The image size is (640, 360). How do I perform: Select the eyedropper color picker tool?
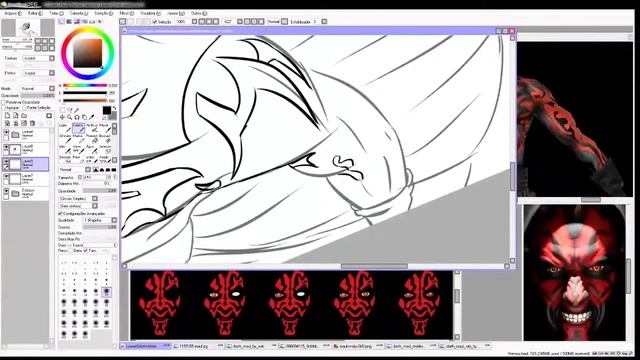click(x=91, y=118)
